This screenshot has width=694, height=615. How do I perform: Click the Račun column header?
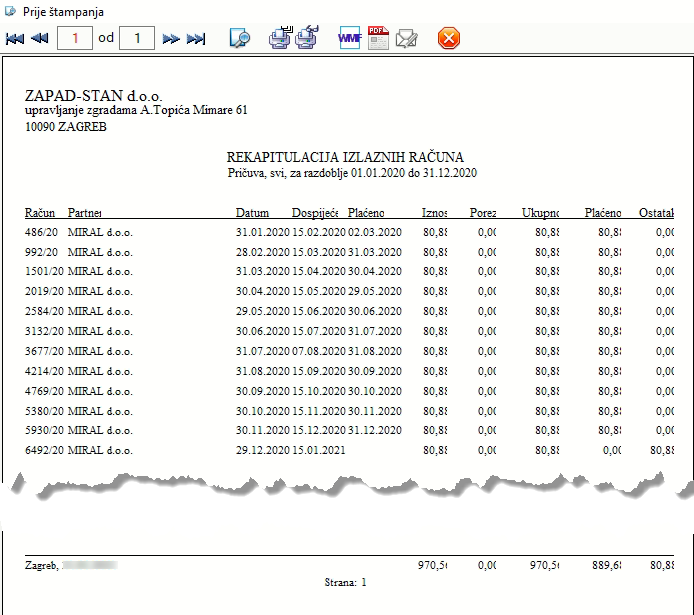(40, 213)
